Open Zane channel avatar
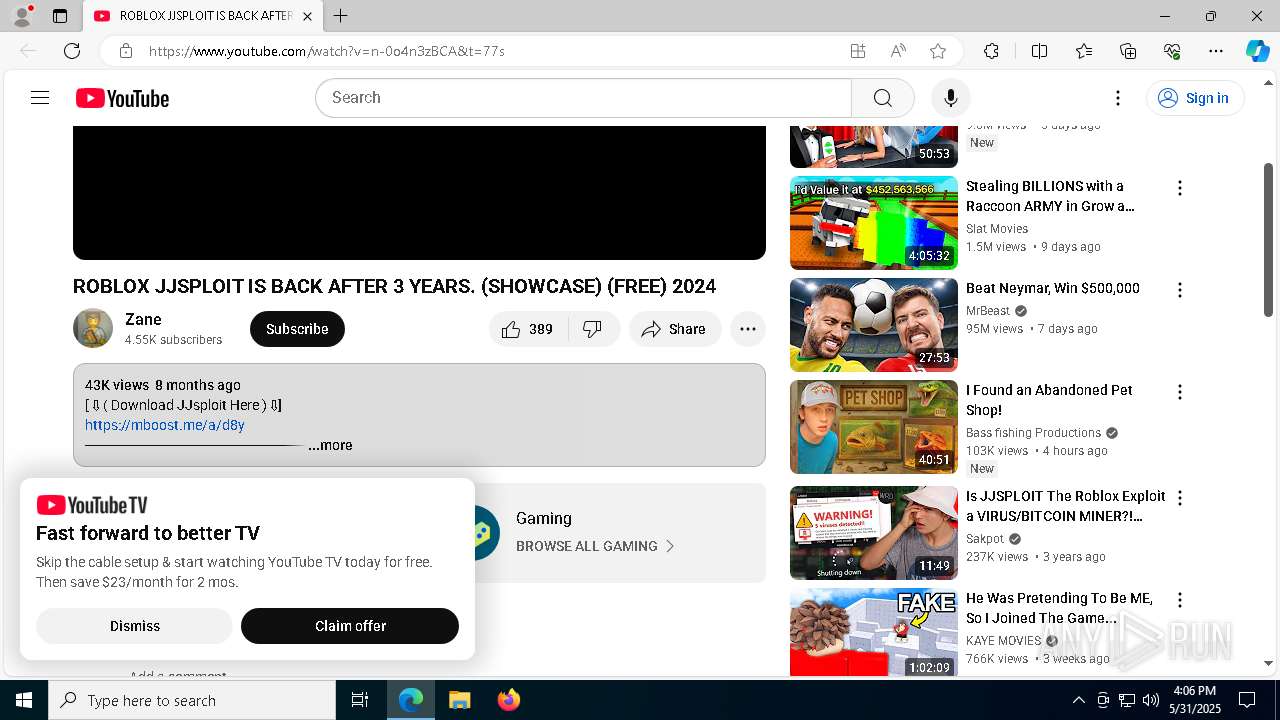Image resolution: width=1280 pixels, height=720 pixels. [x=93, y=329]
